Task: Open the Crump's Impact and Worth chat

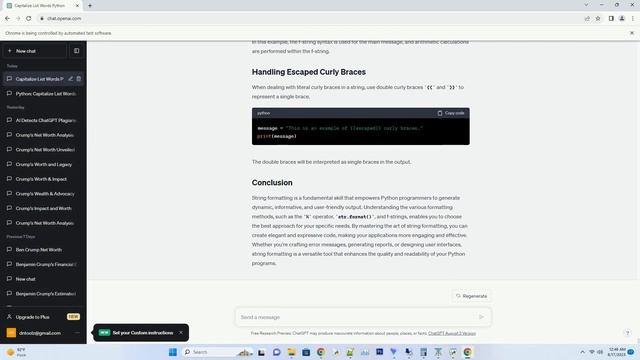Action: point(43,209)
